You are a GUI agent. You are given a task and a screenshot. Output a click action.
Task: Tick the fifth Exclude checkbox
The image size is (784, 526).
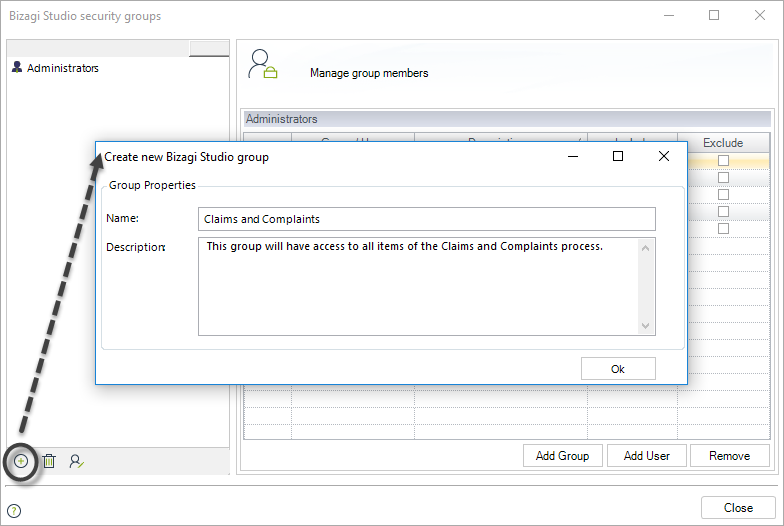click(x=723, y=228)
